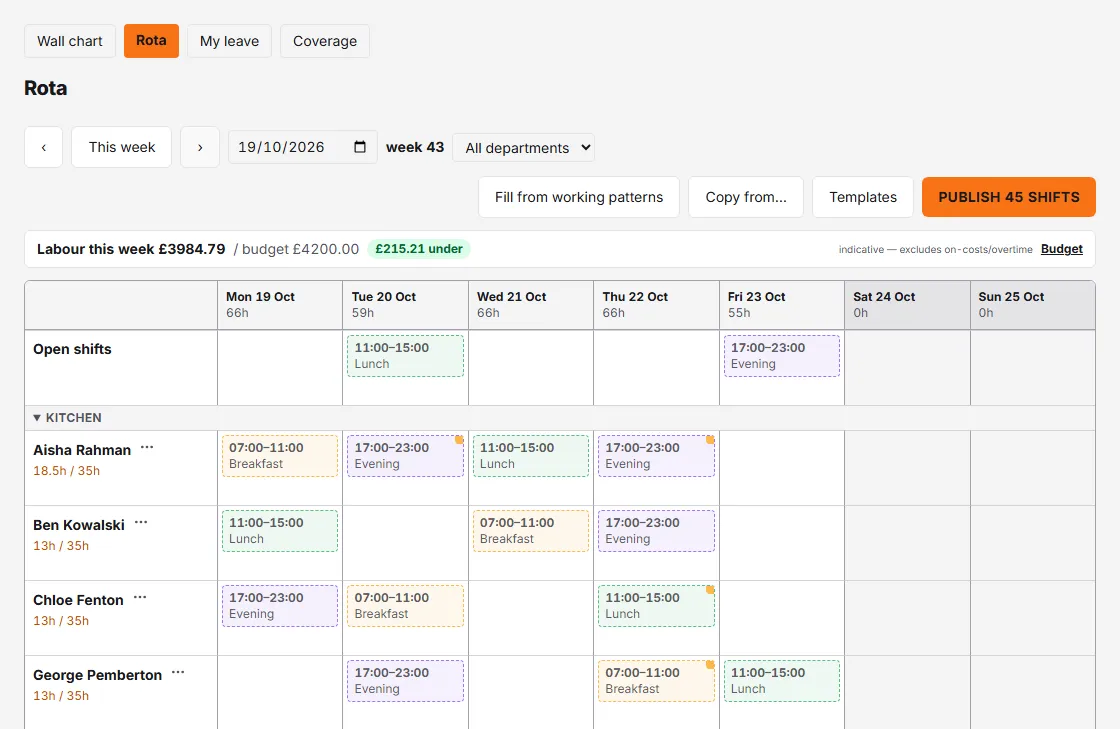Click the Aisha Rahman name
Screen dimensions: 1120x729
(82, 451)
